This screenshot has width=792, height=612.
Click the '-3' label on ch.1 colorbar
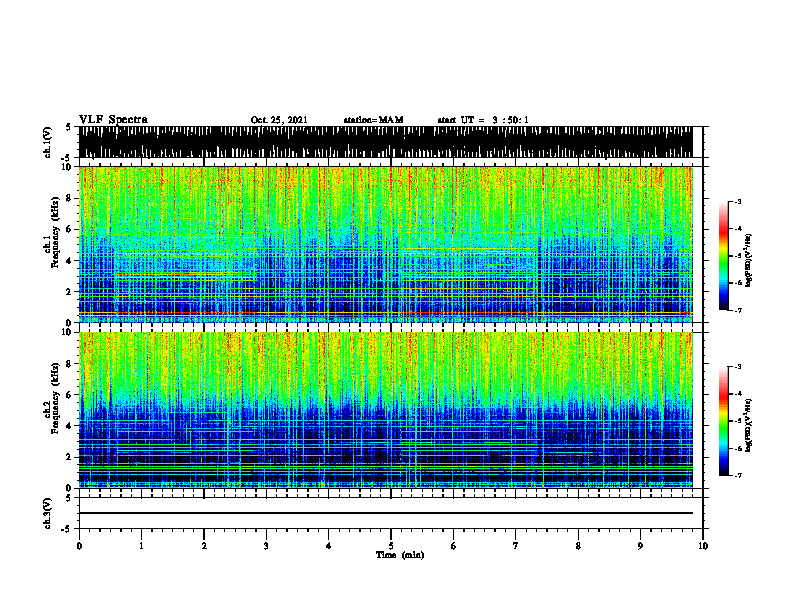coord(738,201)
